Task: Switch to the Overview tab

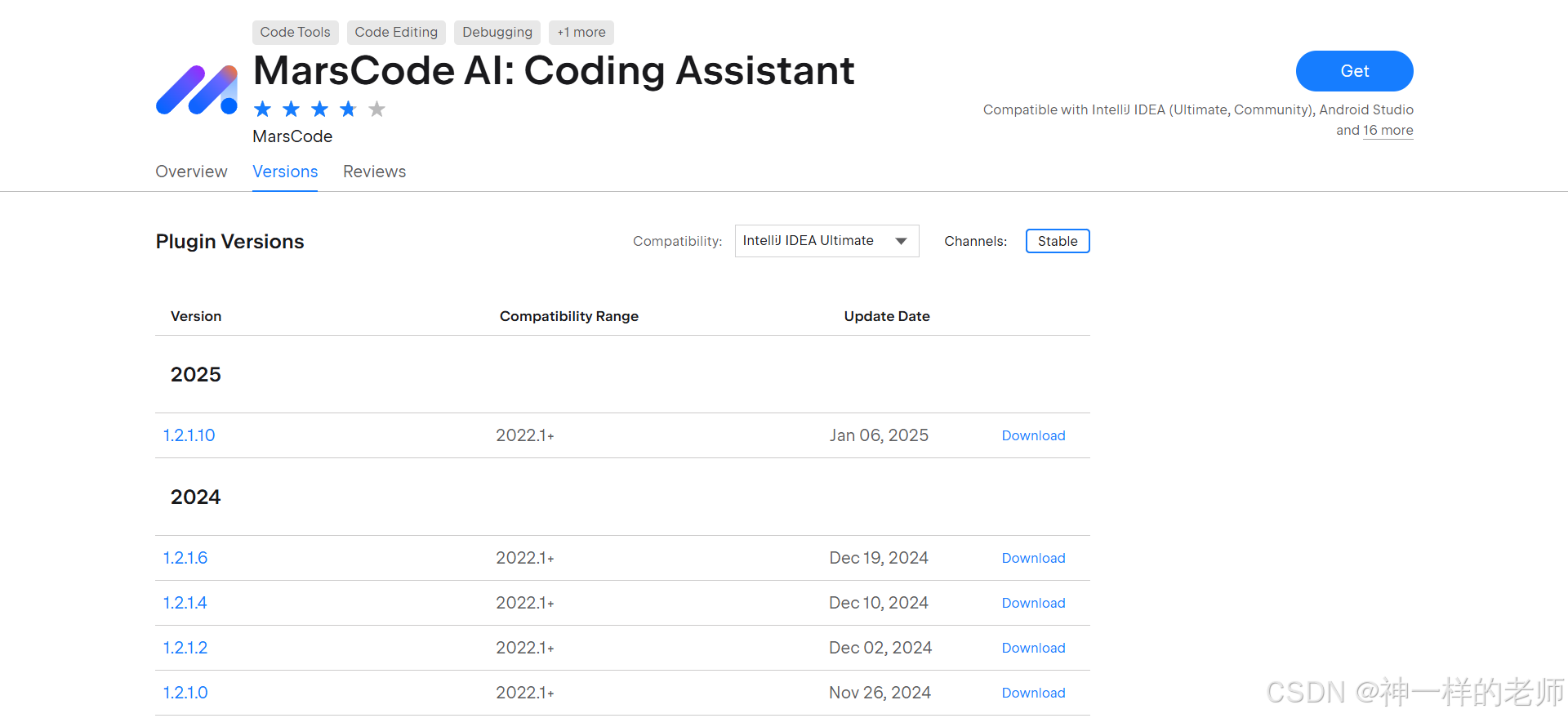Action: (x=191, y=172)
